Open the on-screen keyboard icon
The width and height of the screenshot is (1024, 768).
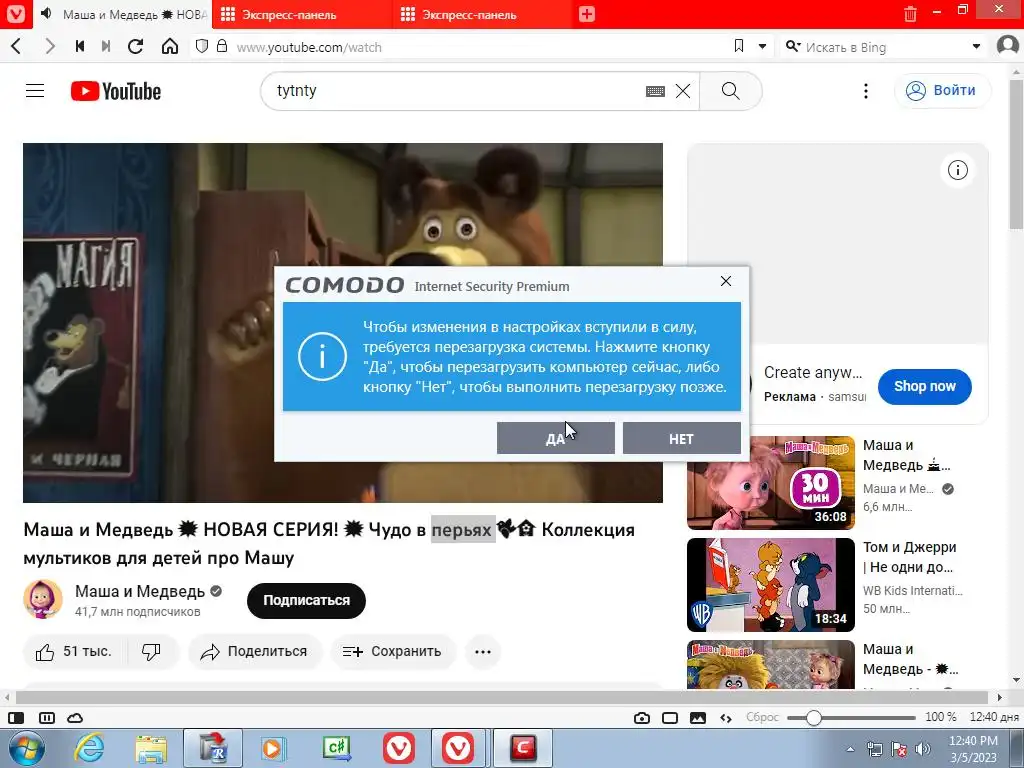click(x=655, y=91)
